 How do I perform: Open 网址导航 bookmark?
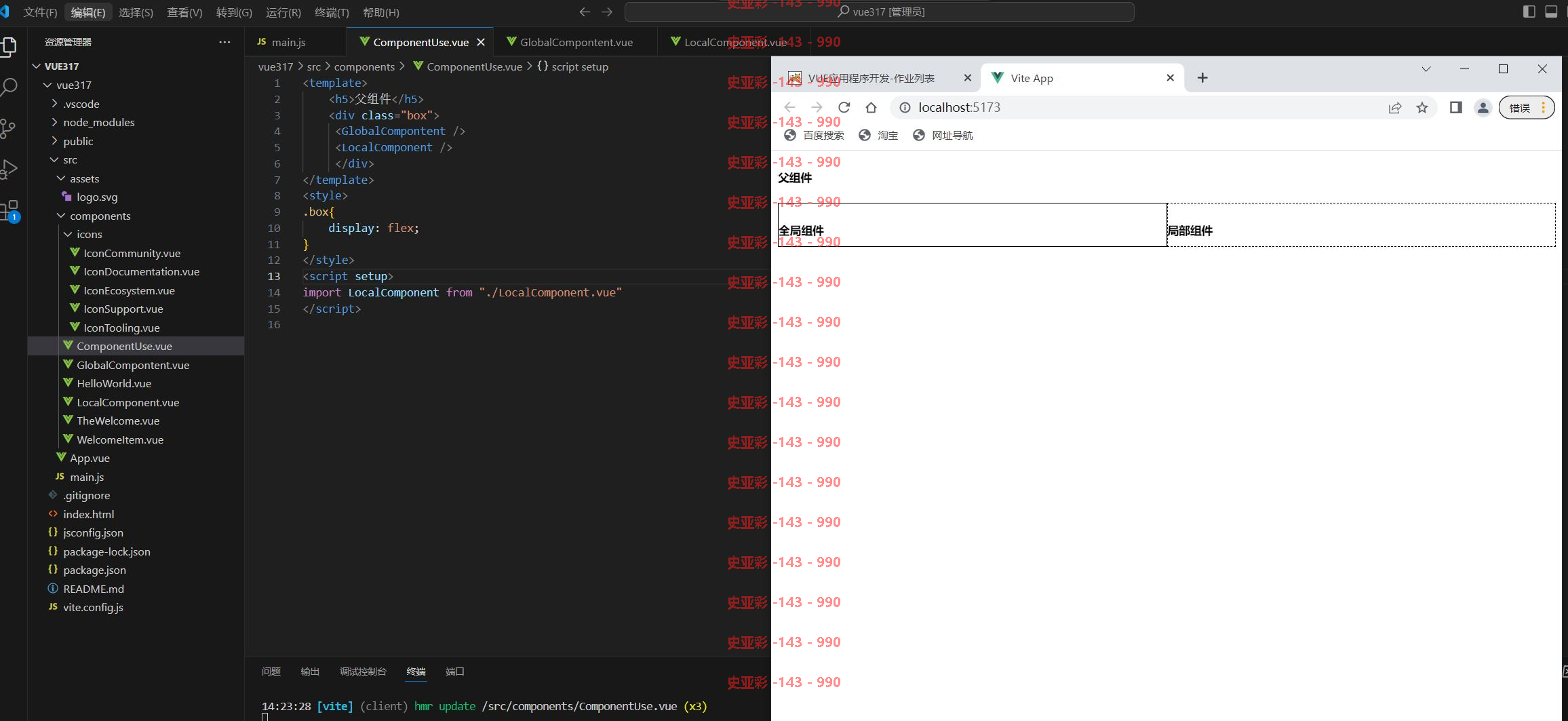pos(942,135)
